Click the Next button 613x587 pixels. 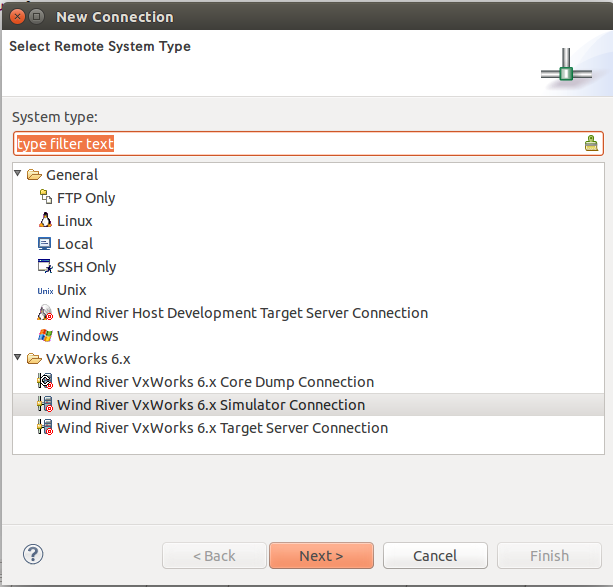[321, 555]
